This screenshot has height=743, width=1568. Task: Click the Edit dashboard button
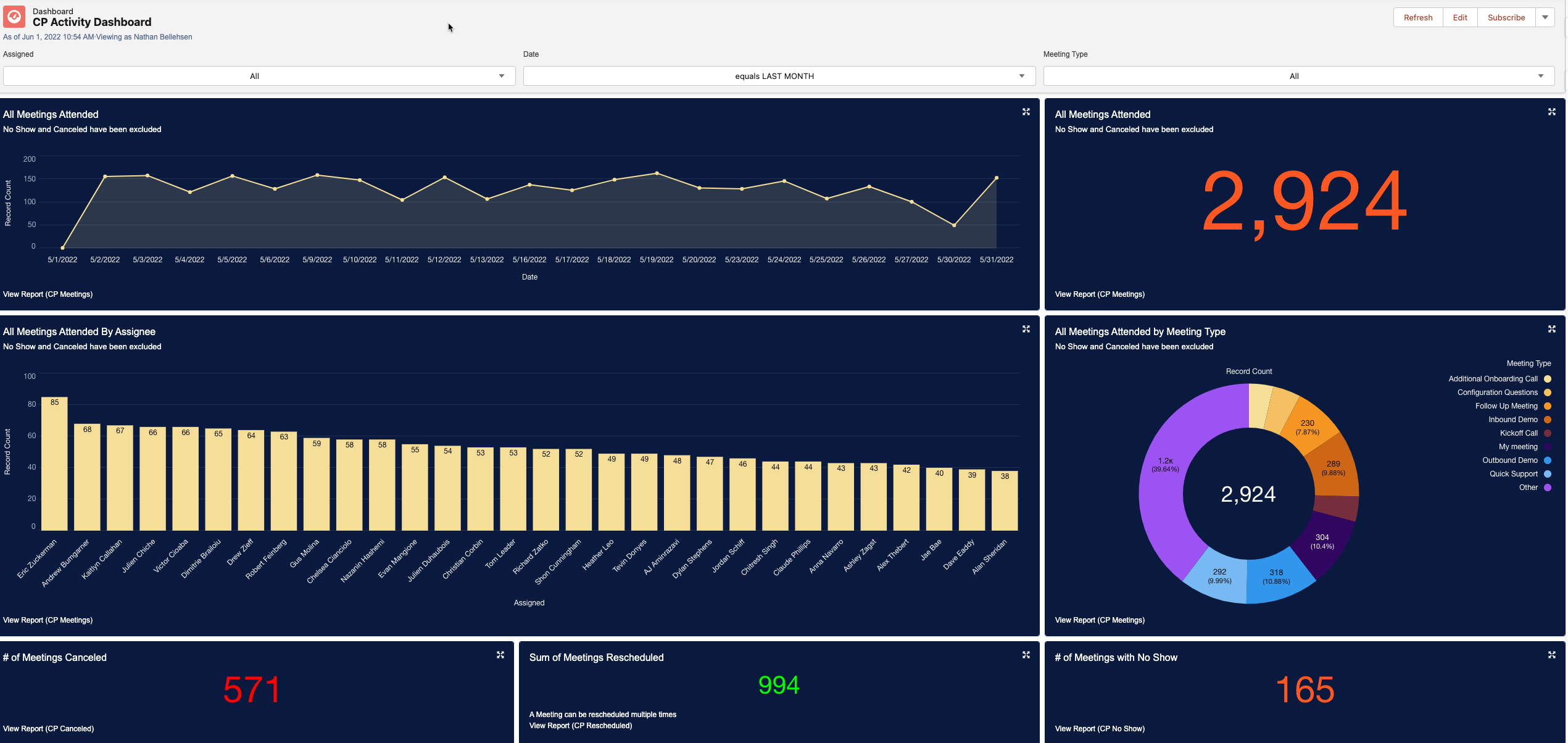tap(1459, 17)
